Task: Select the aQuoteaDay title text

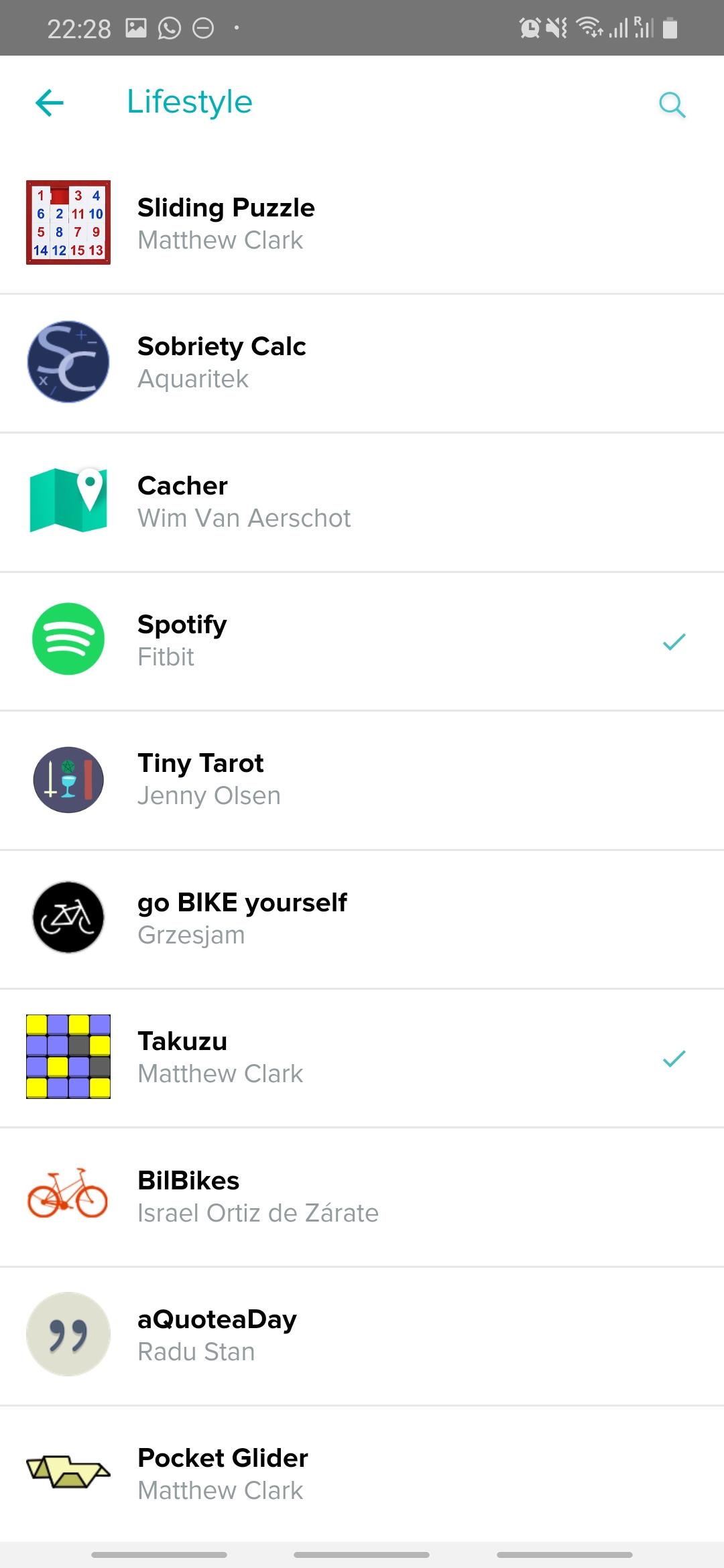Action: click(217, 1319)
